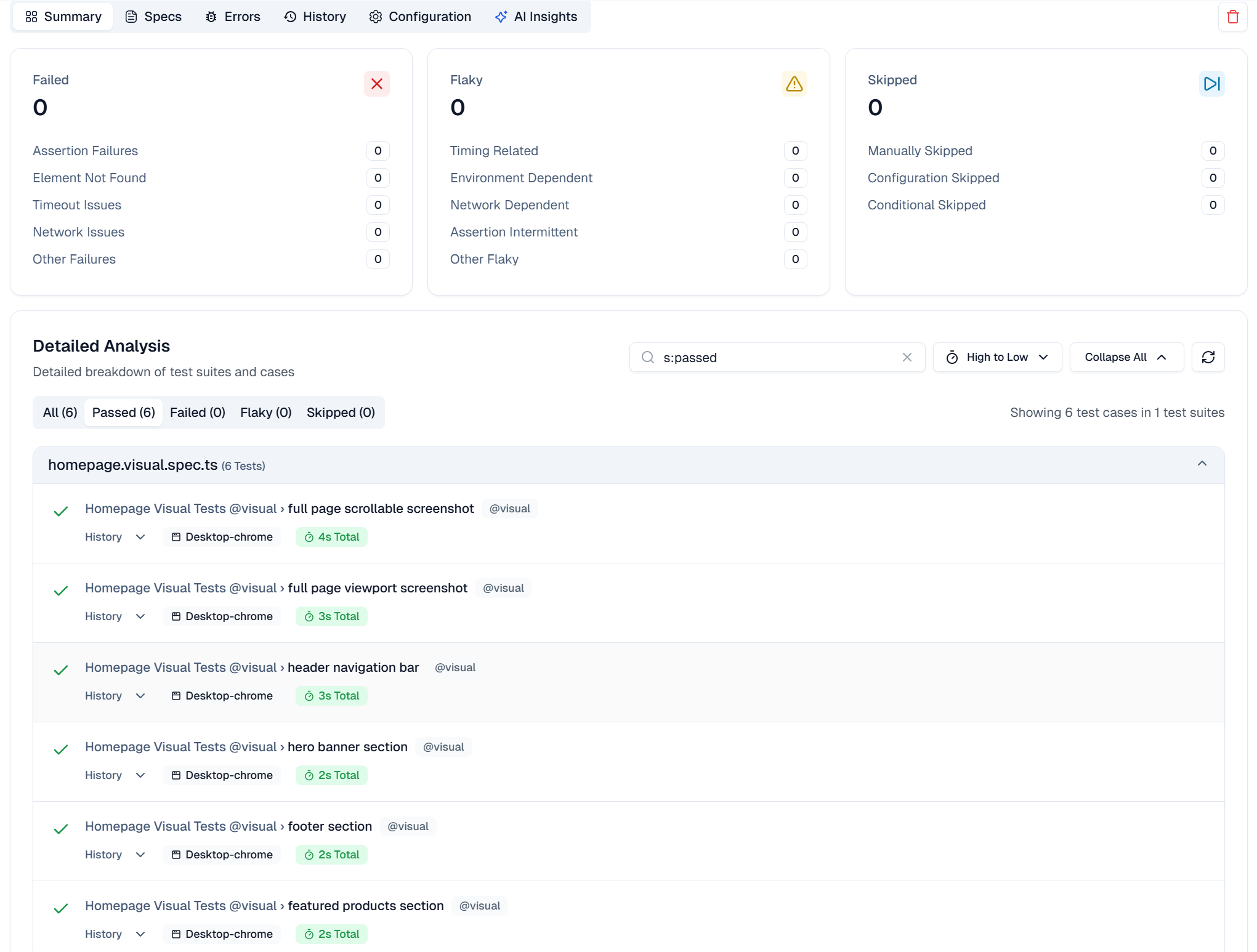This screenshot has height=952, width=1257.
Task: Click the skip icon on Skipped card
Action: click(x=1211, y=84)
